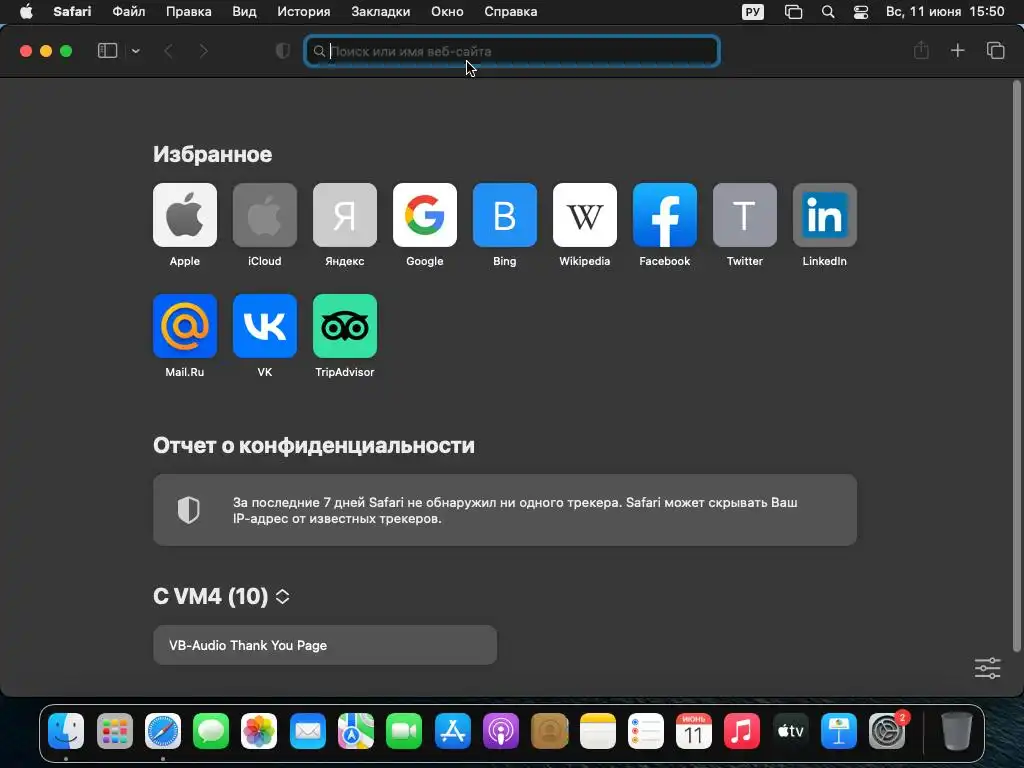Open the Safari application menu
This screenshot has width=1024, height=768.
72,12
